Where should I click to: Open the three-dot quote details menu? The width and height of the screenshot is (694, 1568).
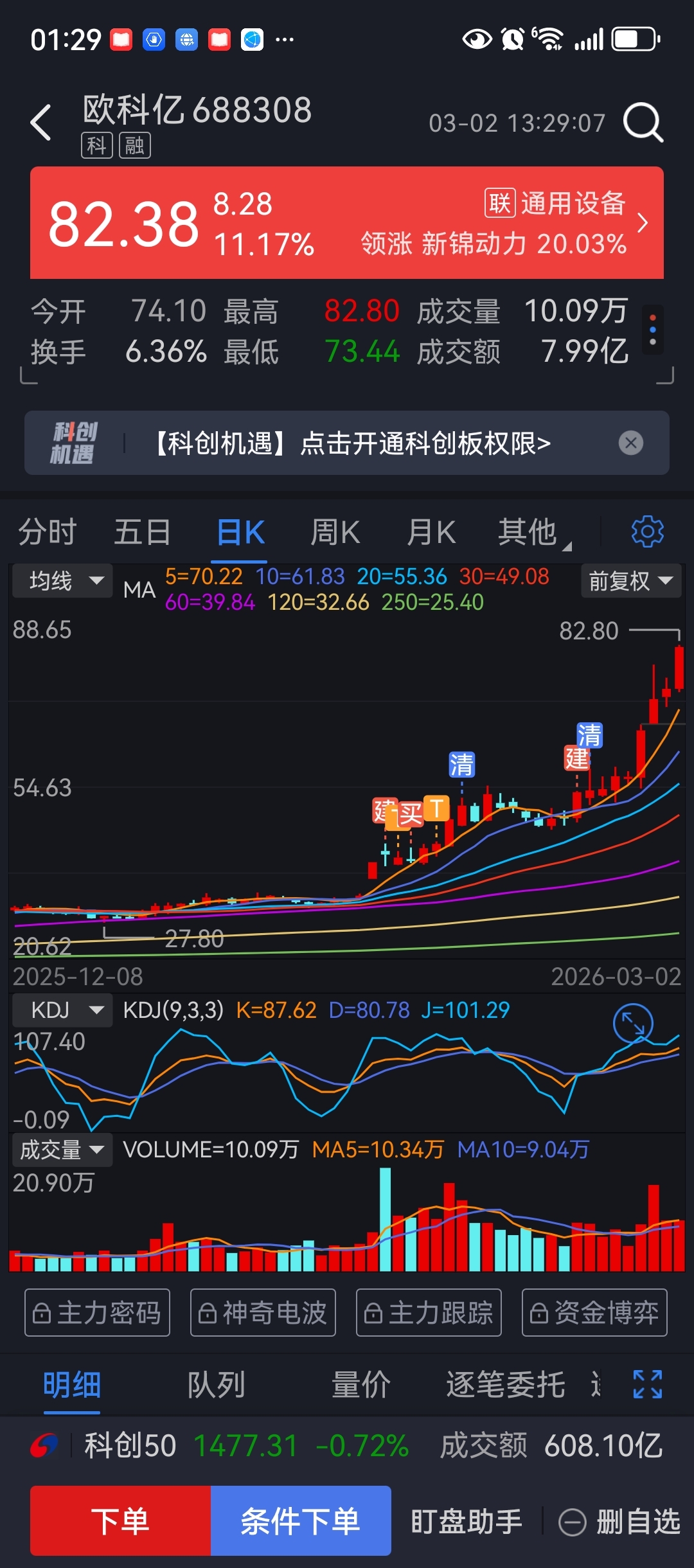tap(653, 329)
